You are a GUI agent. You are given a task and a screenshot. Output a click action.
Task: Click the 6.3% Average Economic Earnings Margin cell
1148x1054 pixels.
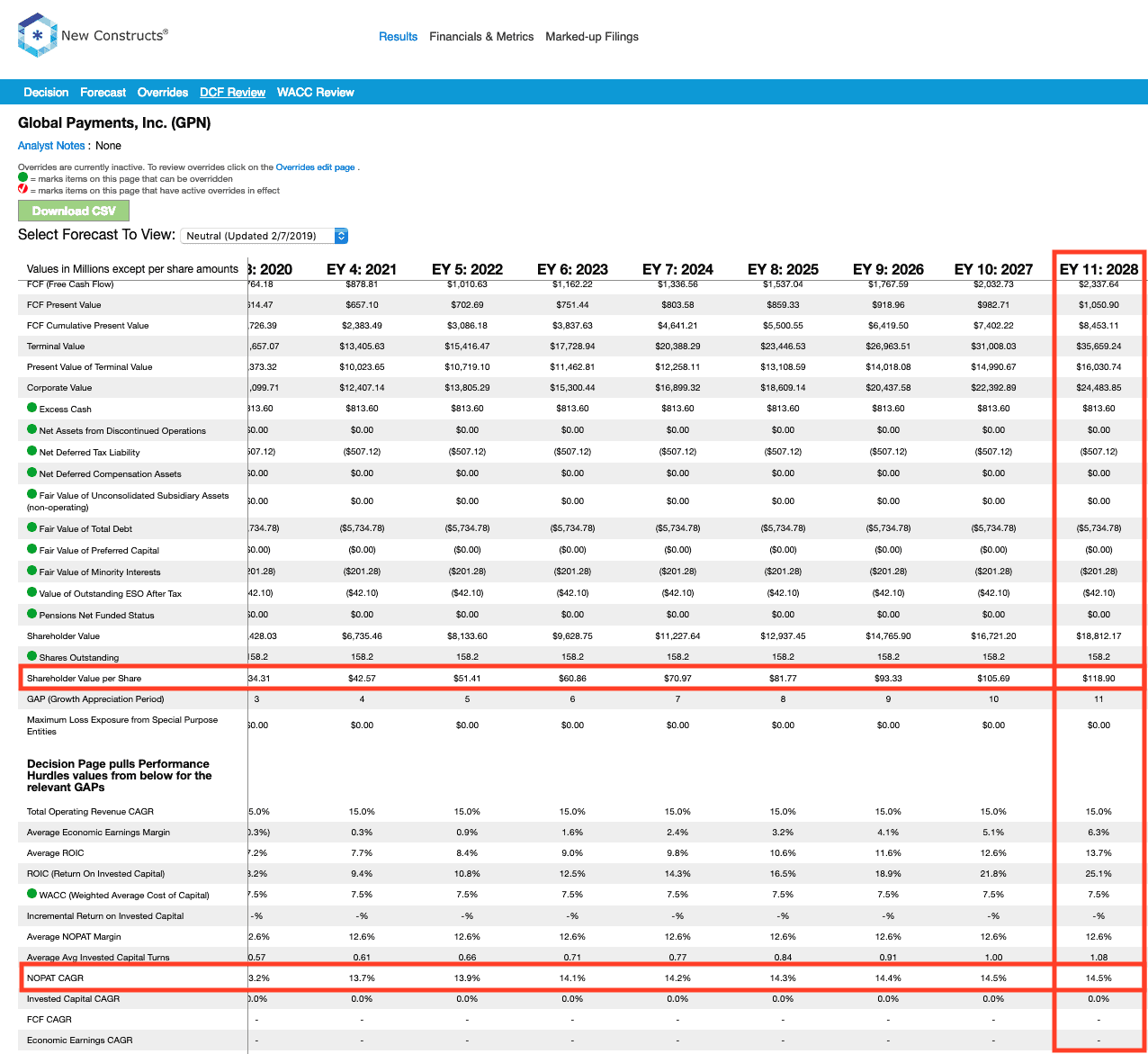1099,832
